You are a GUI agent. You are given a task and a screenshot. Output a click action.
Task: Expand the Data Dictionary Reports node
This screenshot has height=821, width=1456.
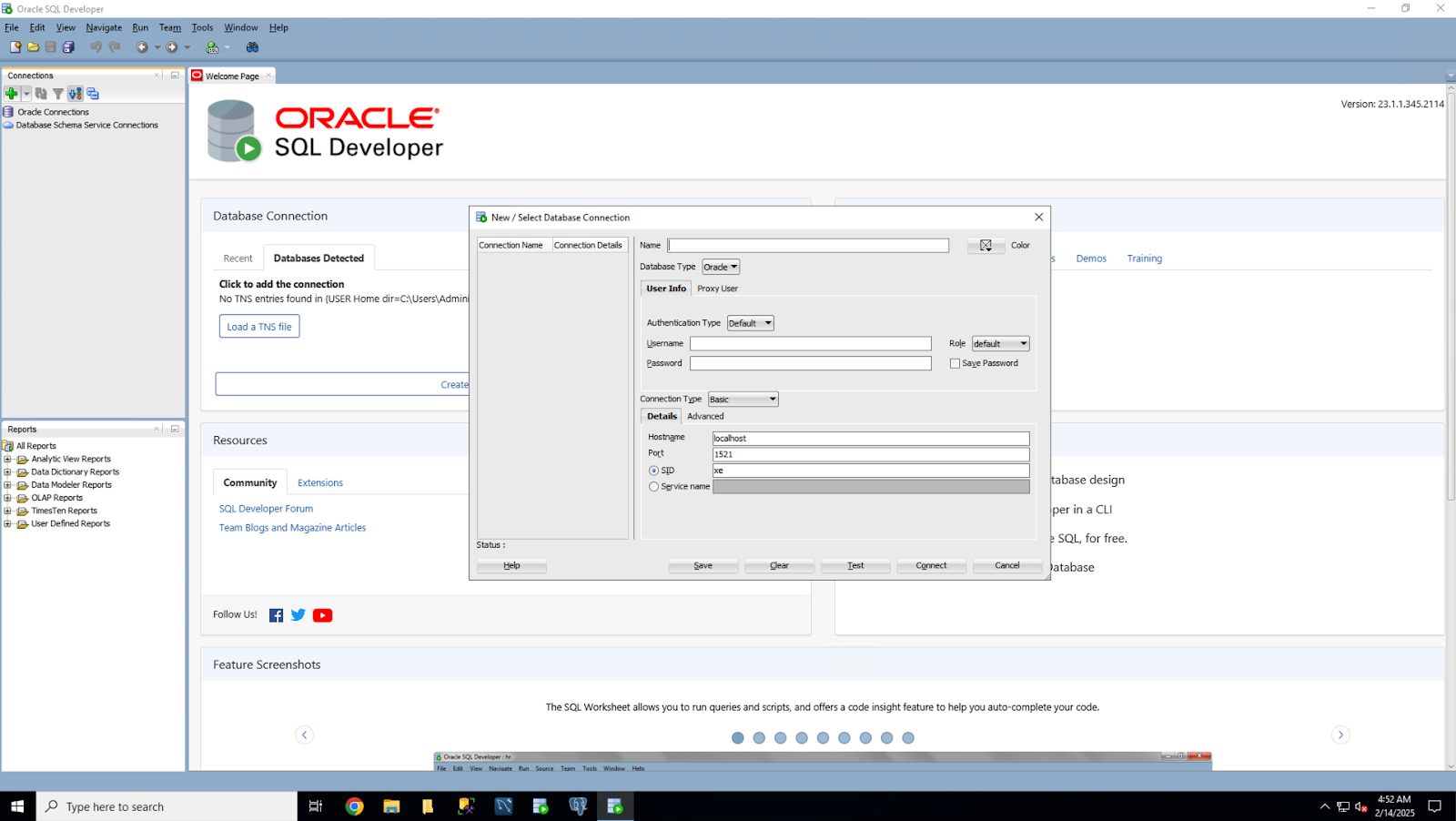(x=7, y=472)
